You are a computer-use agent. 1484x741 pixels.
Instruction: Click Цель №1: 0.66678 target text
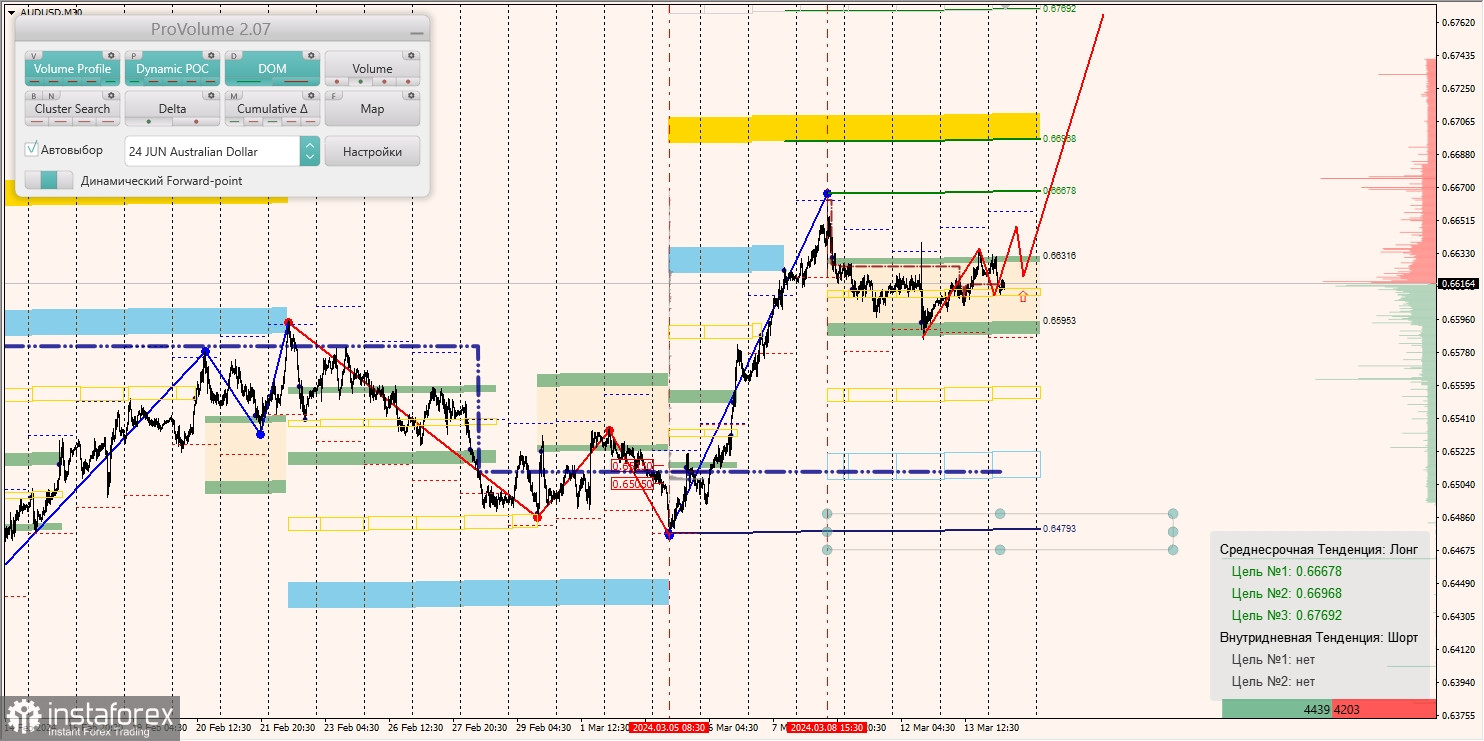click(x=1287, y=572)
